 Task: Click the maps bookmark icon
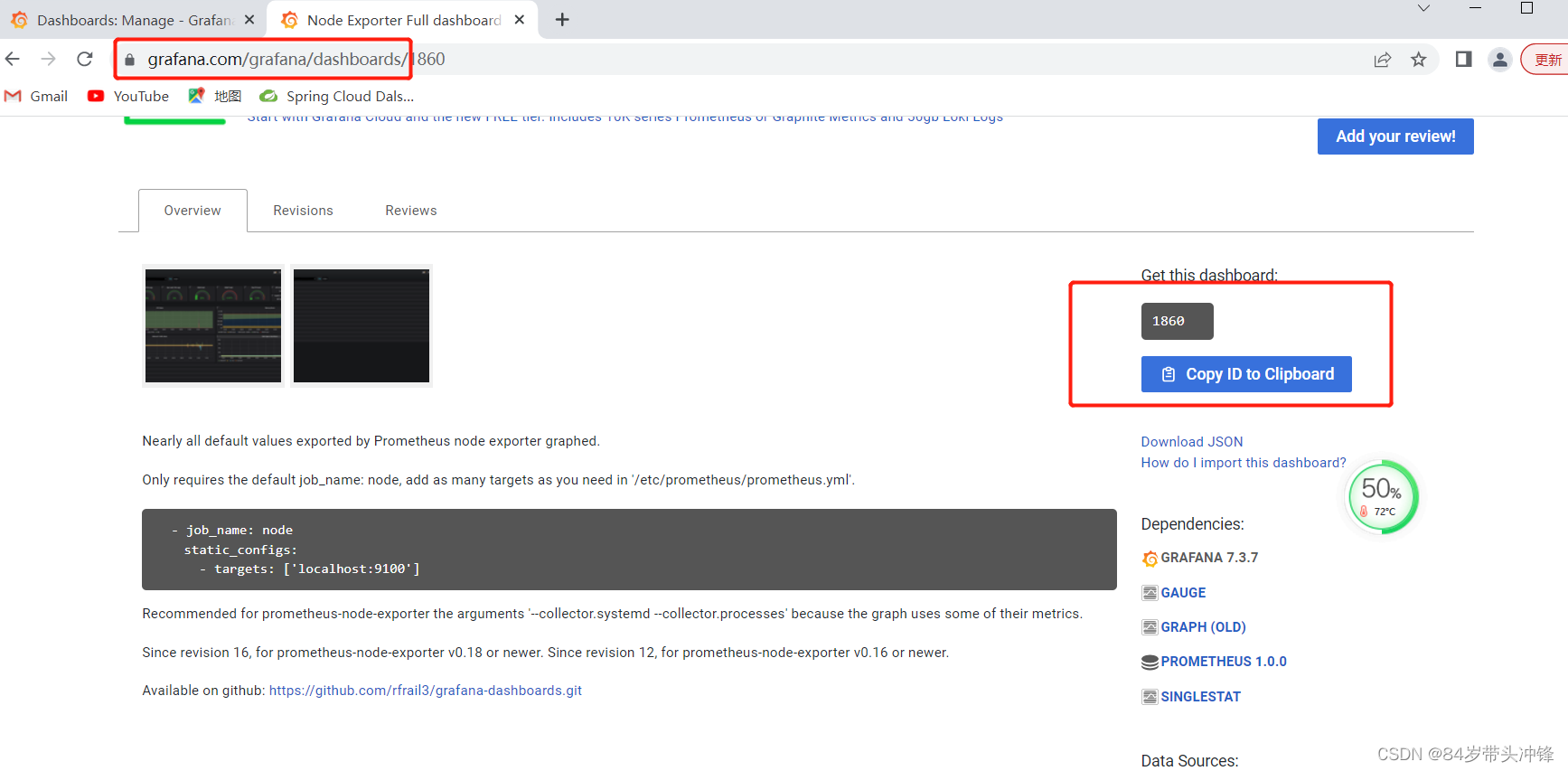click(196, 95)
